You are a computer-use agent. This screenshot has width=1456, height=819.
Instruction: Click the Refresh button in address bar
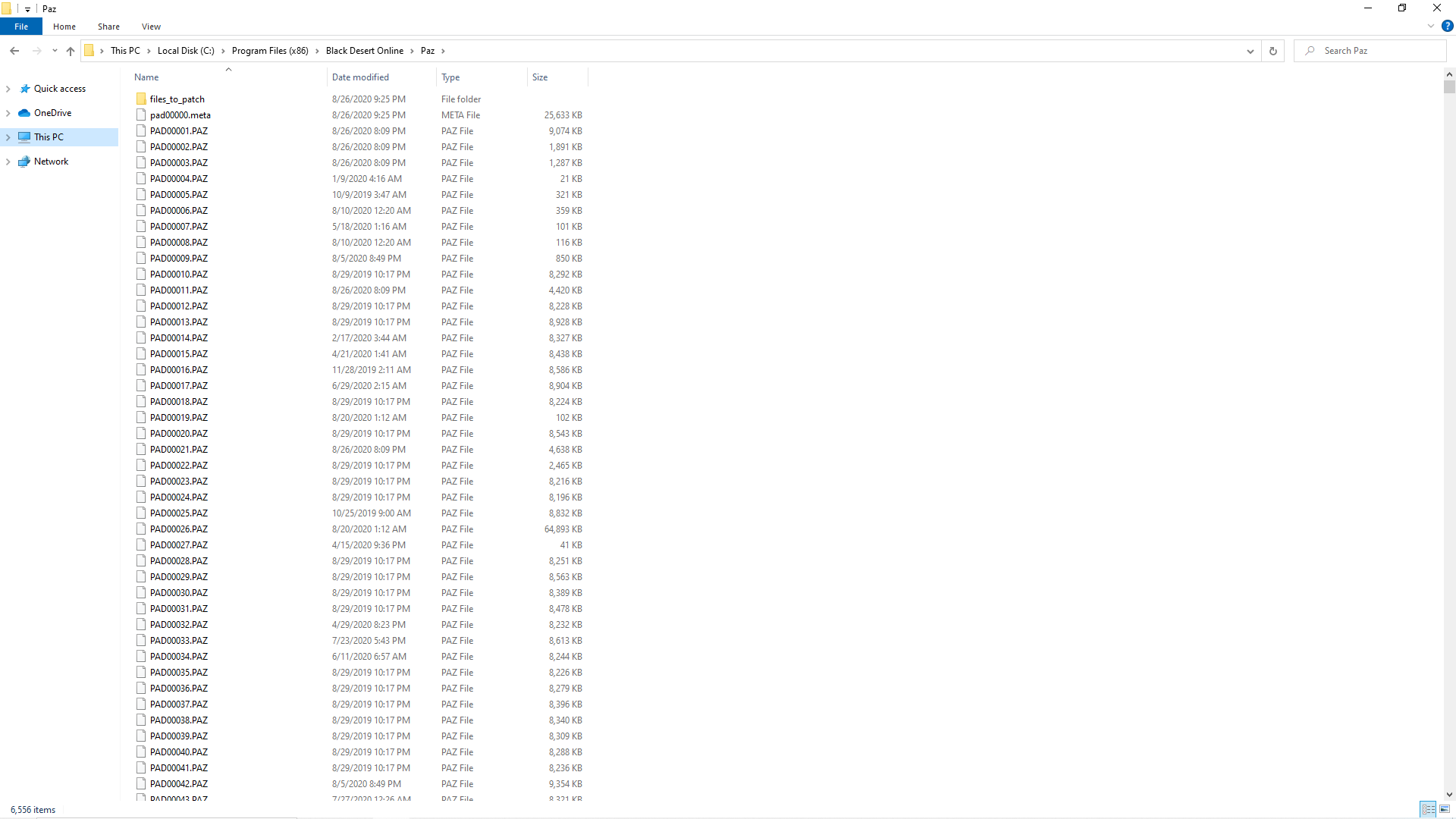point(1273,51)
